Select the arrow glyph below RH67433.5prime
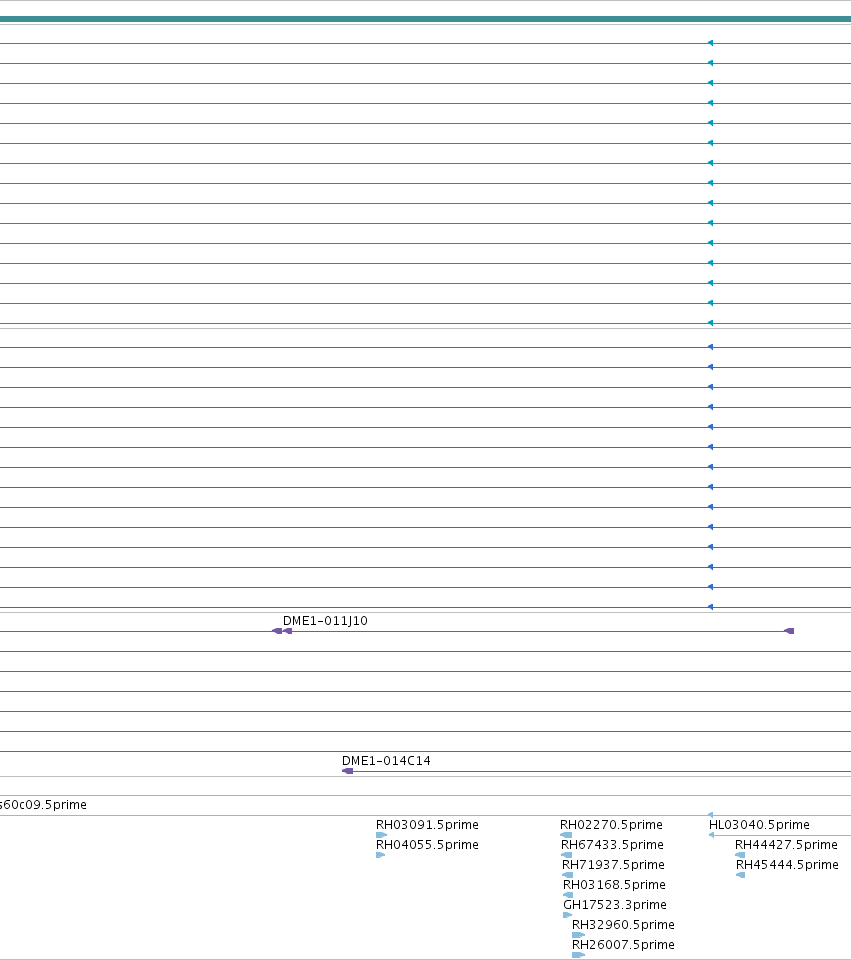 point(566,855)
